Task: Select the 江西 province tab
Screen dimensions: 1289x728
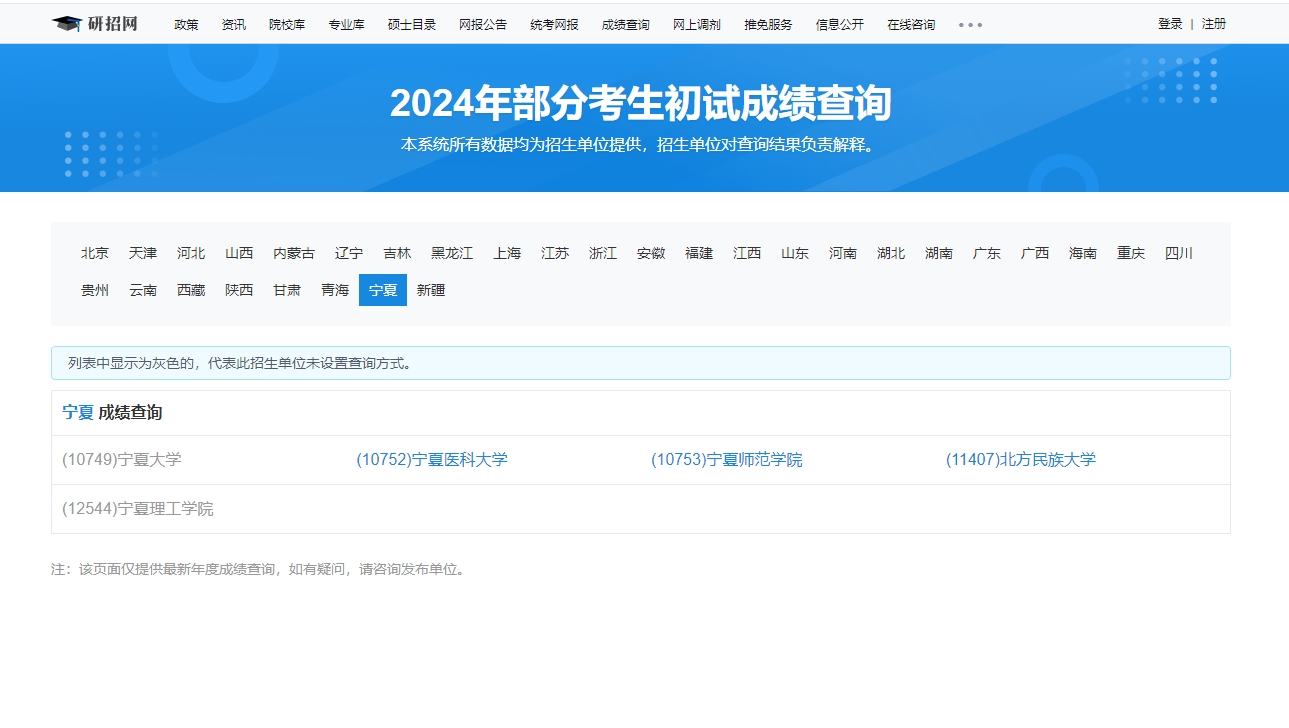Action: (747, 253)
